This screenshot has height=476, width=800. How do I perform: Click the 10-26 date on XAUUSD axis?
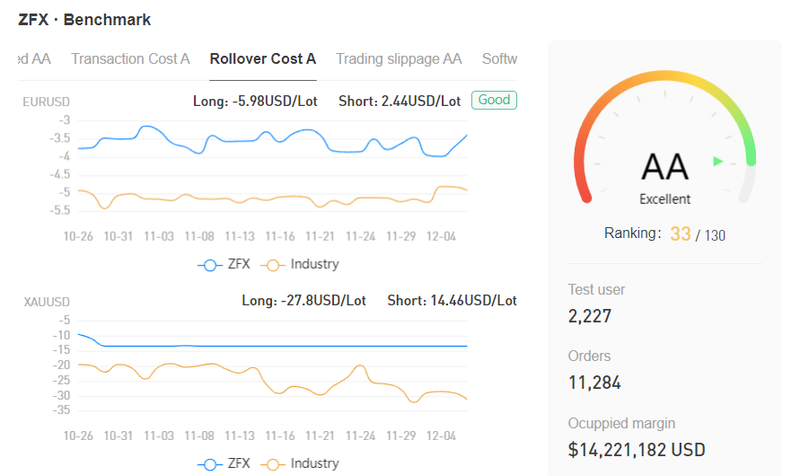[x=78, y=436]
